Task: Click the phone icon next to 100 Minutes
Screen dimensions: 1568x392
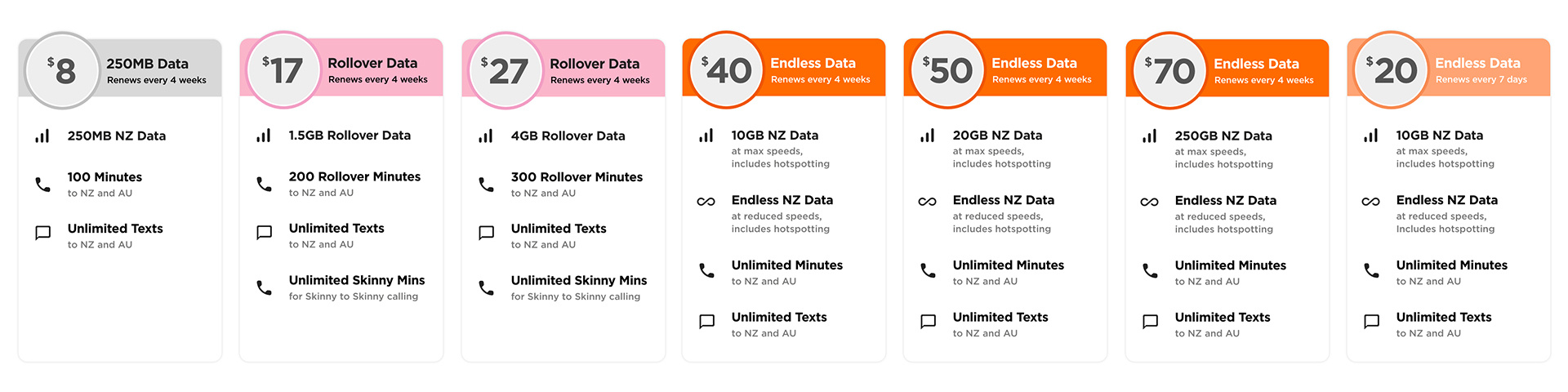Action: [42, 185]
